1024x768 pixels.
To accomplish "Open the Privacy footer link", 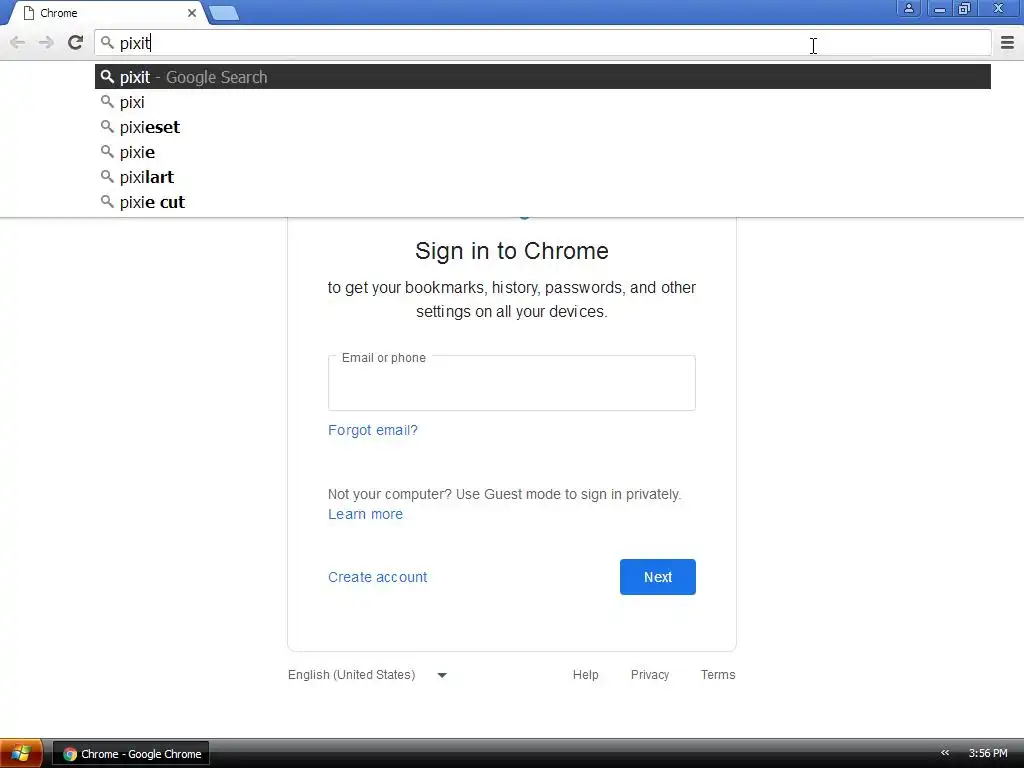I will click(x=650, y=675).
